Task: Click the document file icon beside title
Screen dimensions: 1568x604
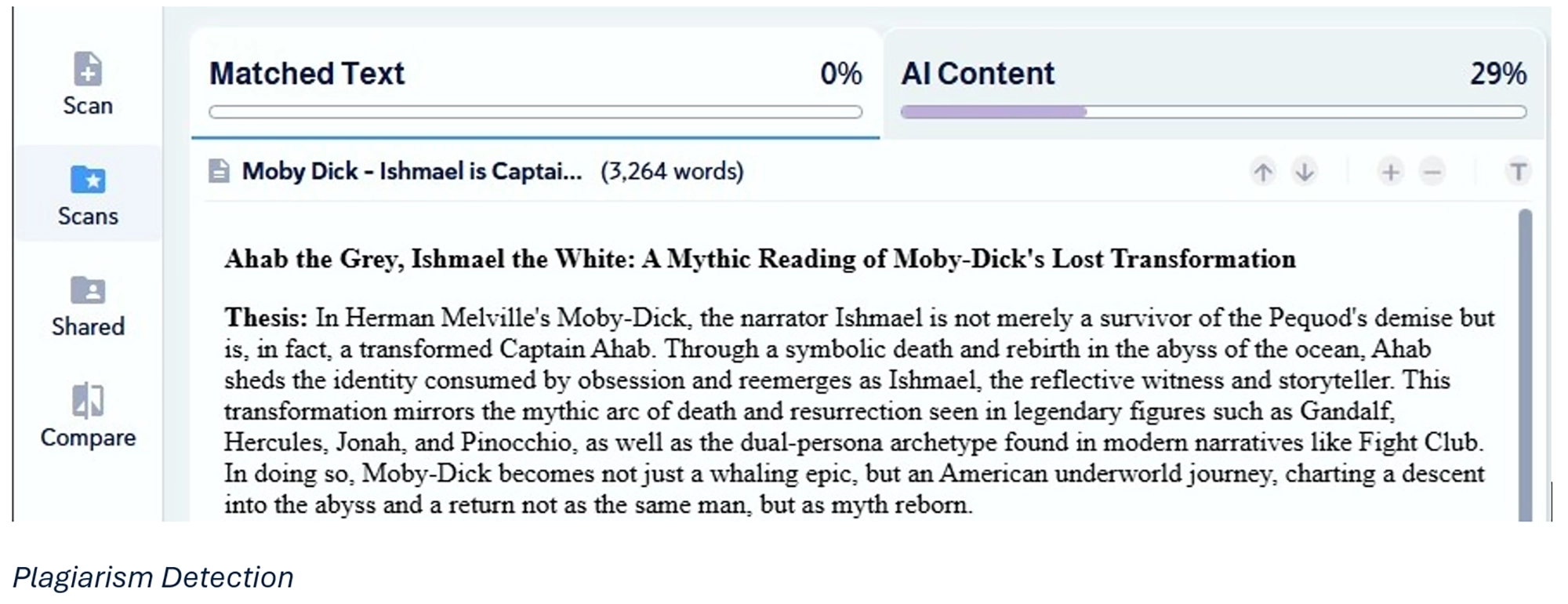Action: (x=219, y=171)
